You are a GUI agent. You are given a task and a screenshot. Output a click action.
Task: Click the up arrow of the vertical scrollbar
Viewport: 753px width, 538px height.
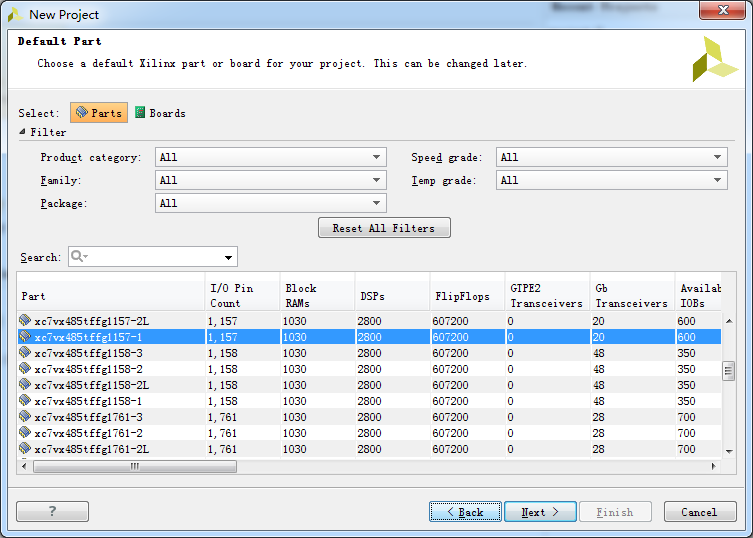point(729,321)
